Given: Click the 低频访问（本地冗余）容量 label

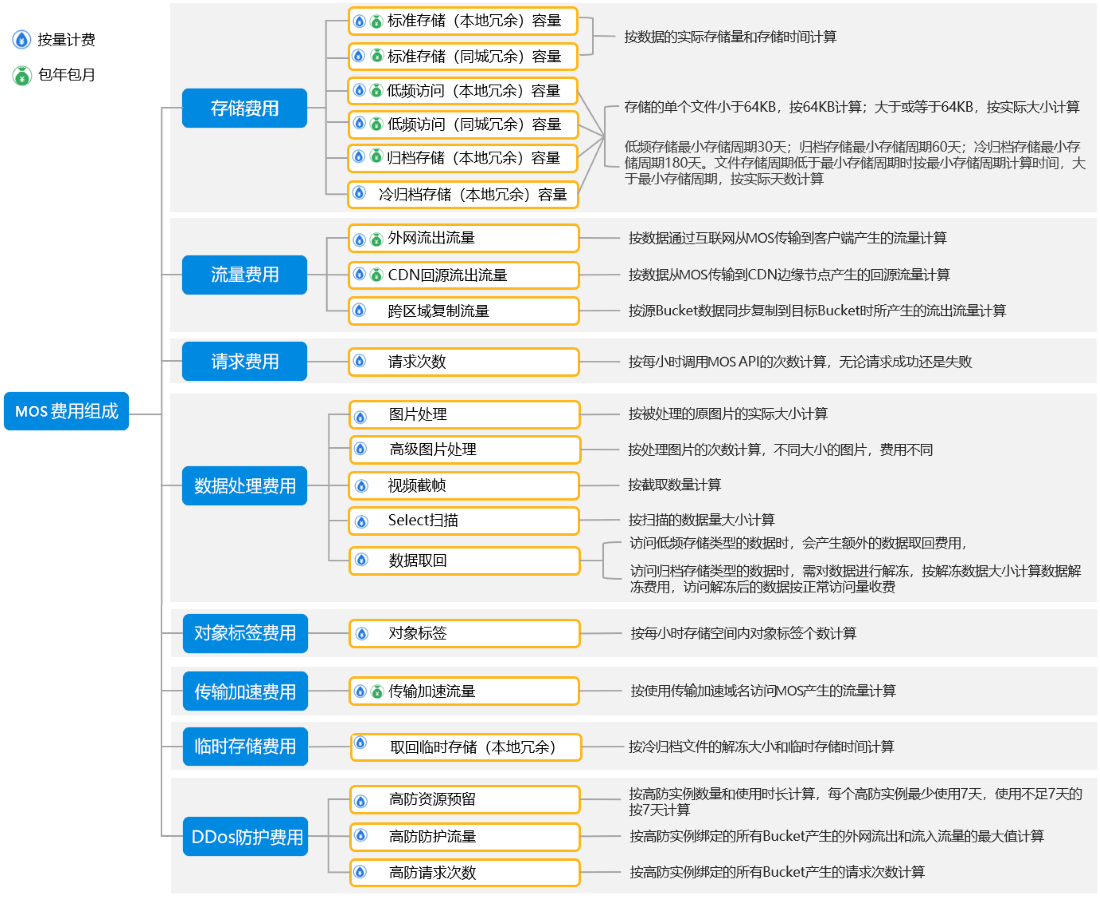Looking at the screenshot, I should click(x=474, y=91).
